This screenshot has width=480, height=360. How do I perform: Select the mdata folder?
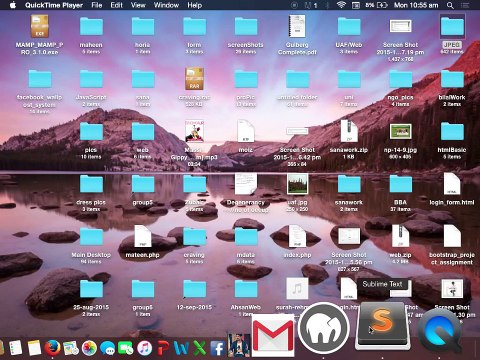(246, 237)
